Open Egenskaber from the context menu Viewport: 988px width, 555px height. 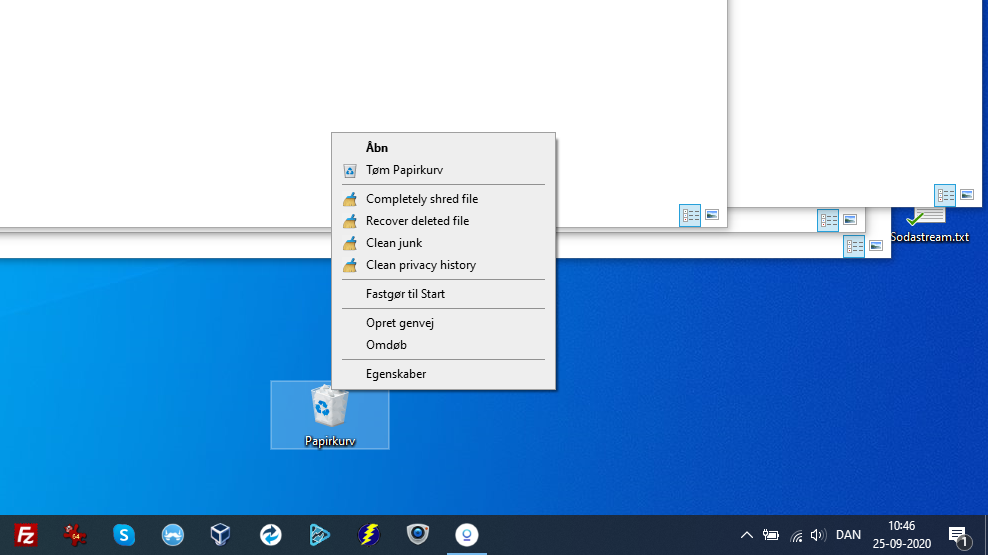(x=396, y=374)
